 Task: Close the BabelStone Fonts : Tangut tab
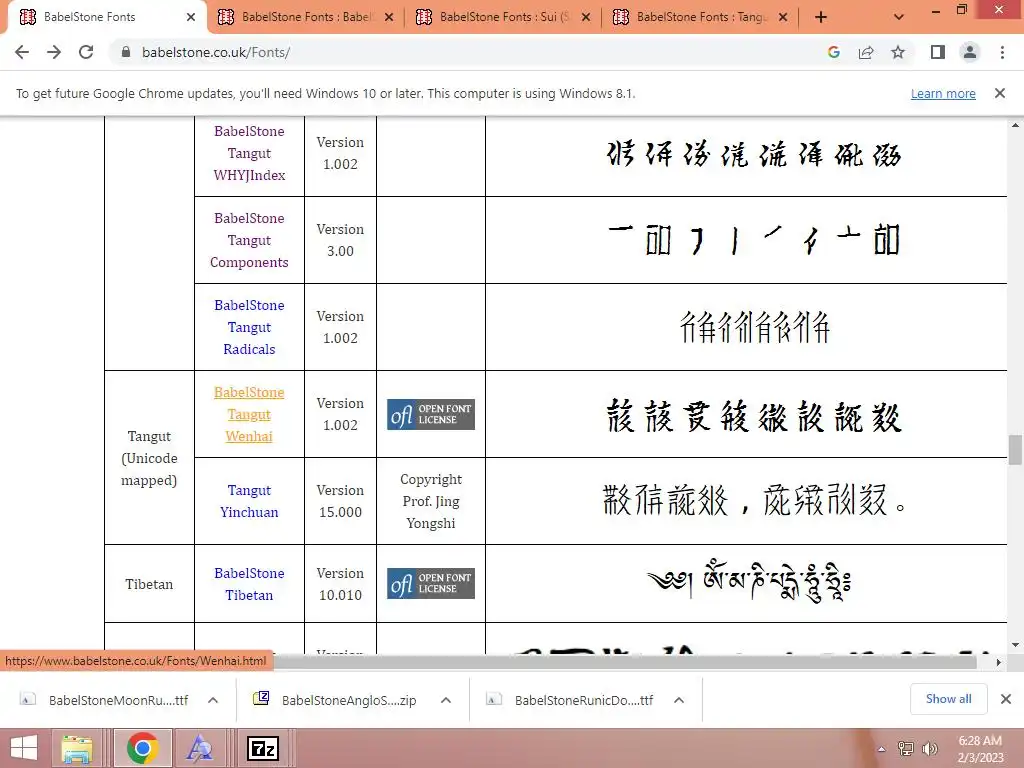[x=783, y=18]
